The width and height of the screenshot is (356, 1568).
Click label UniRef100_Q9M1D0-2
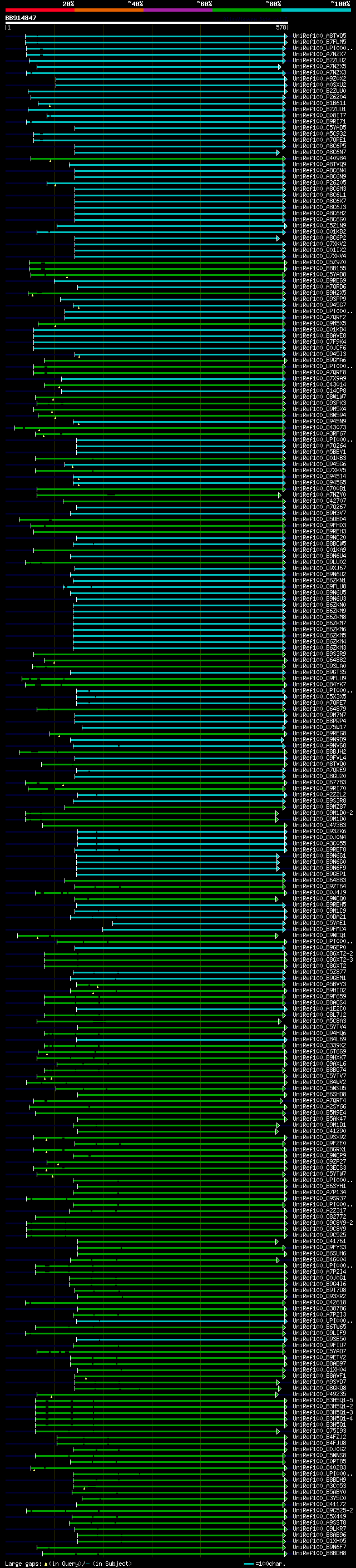[x=323, y=813]
